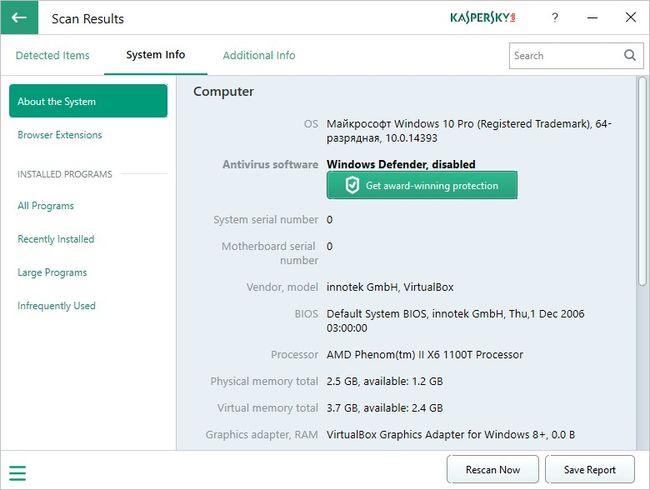The width and height of the screenshot is (650, 490).
Task: Click the Motherboard serial number value
Action: [x=329, y=246]
